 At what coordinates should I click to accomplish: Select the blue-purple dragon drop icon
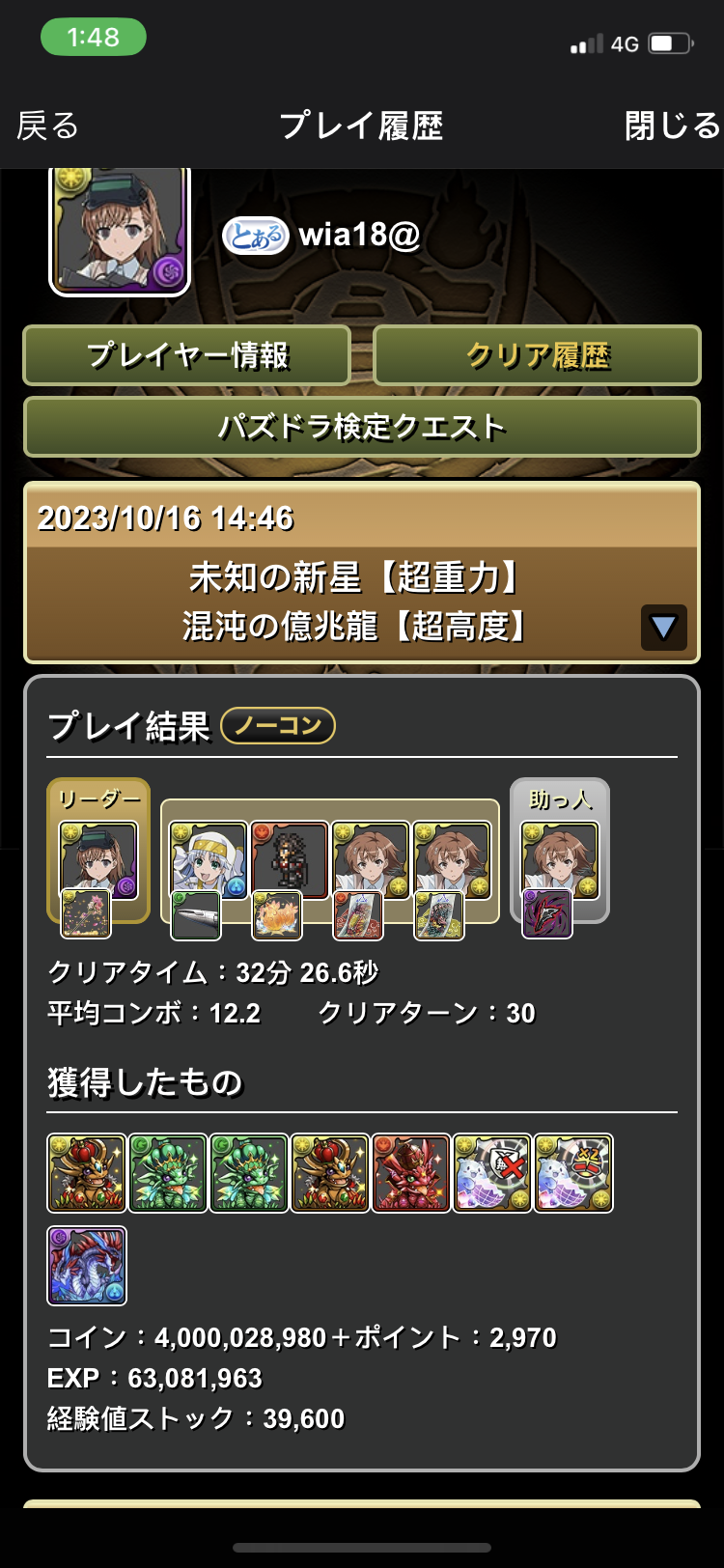(x=87, y=1266)
